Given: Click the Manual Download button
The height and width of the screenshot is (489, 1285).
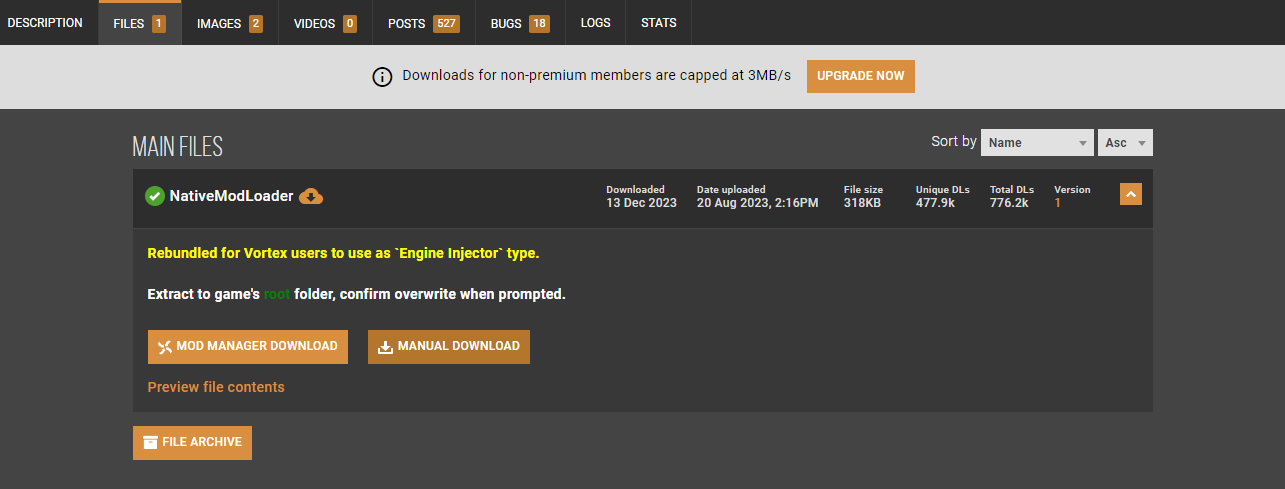Looking at the screenshot, I should click(448, 346).
